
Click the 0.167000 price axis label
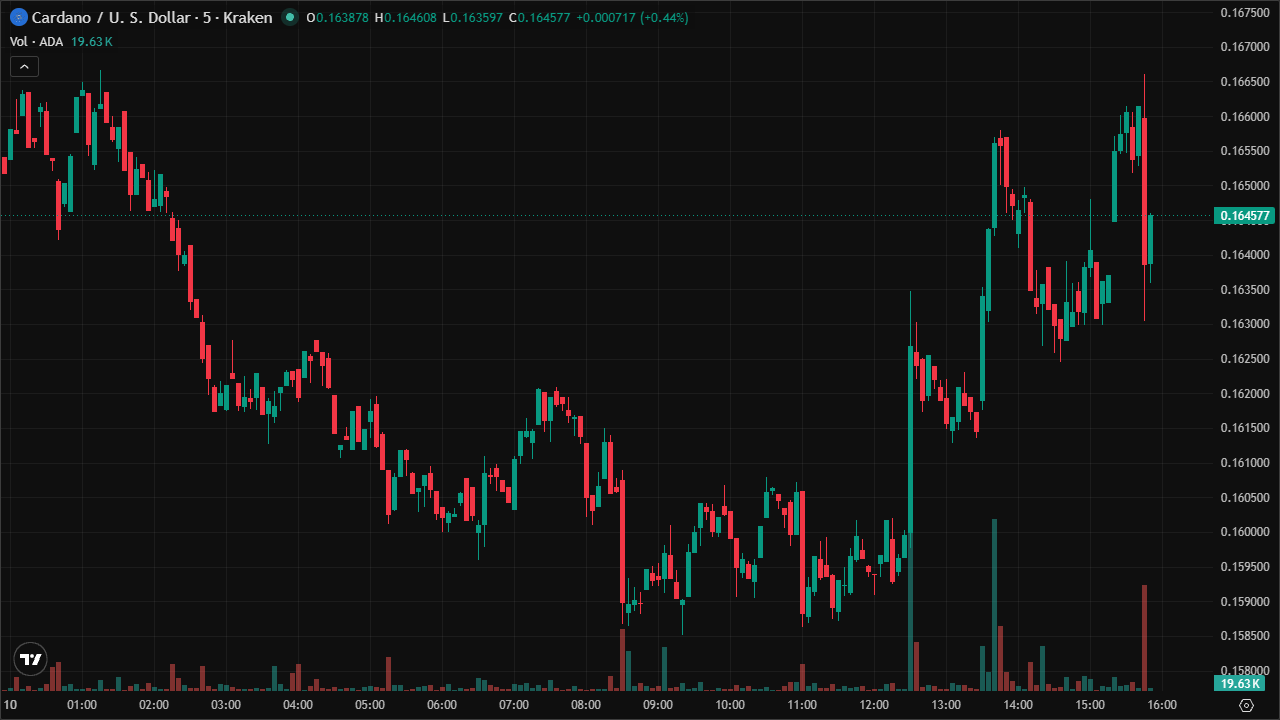click(x=1245, y=47)
